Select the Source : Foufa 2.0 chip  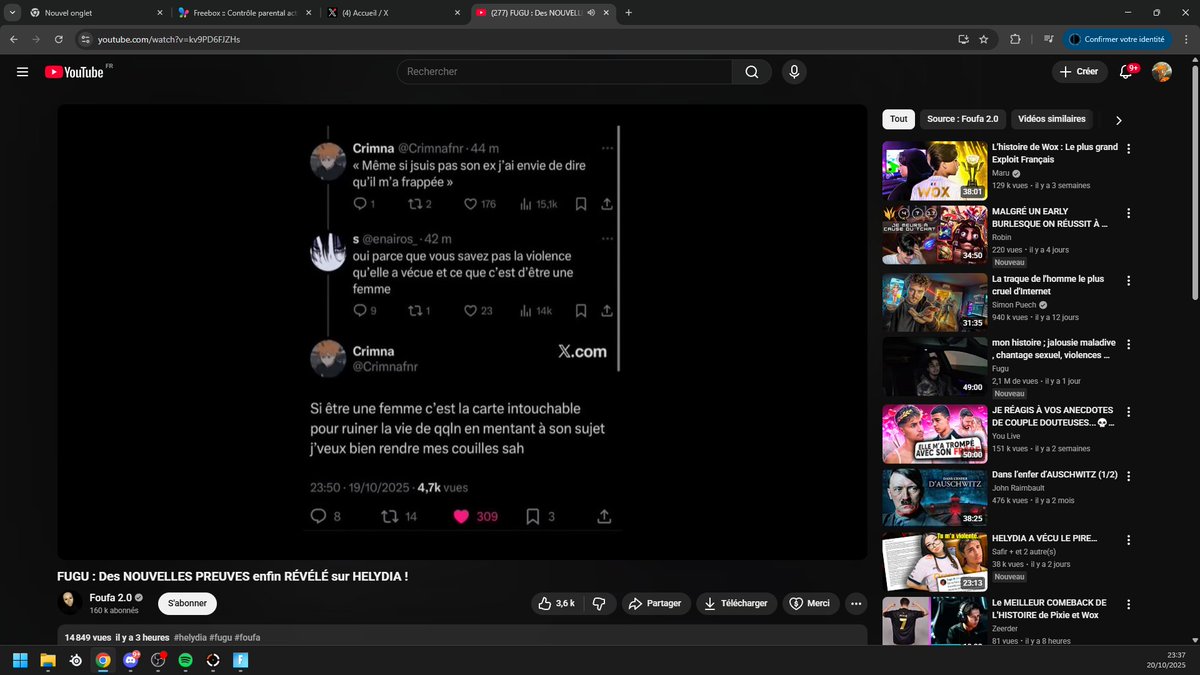click(962, 119)
